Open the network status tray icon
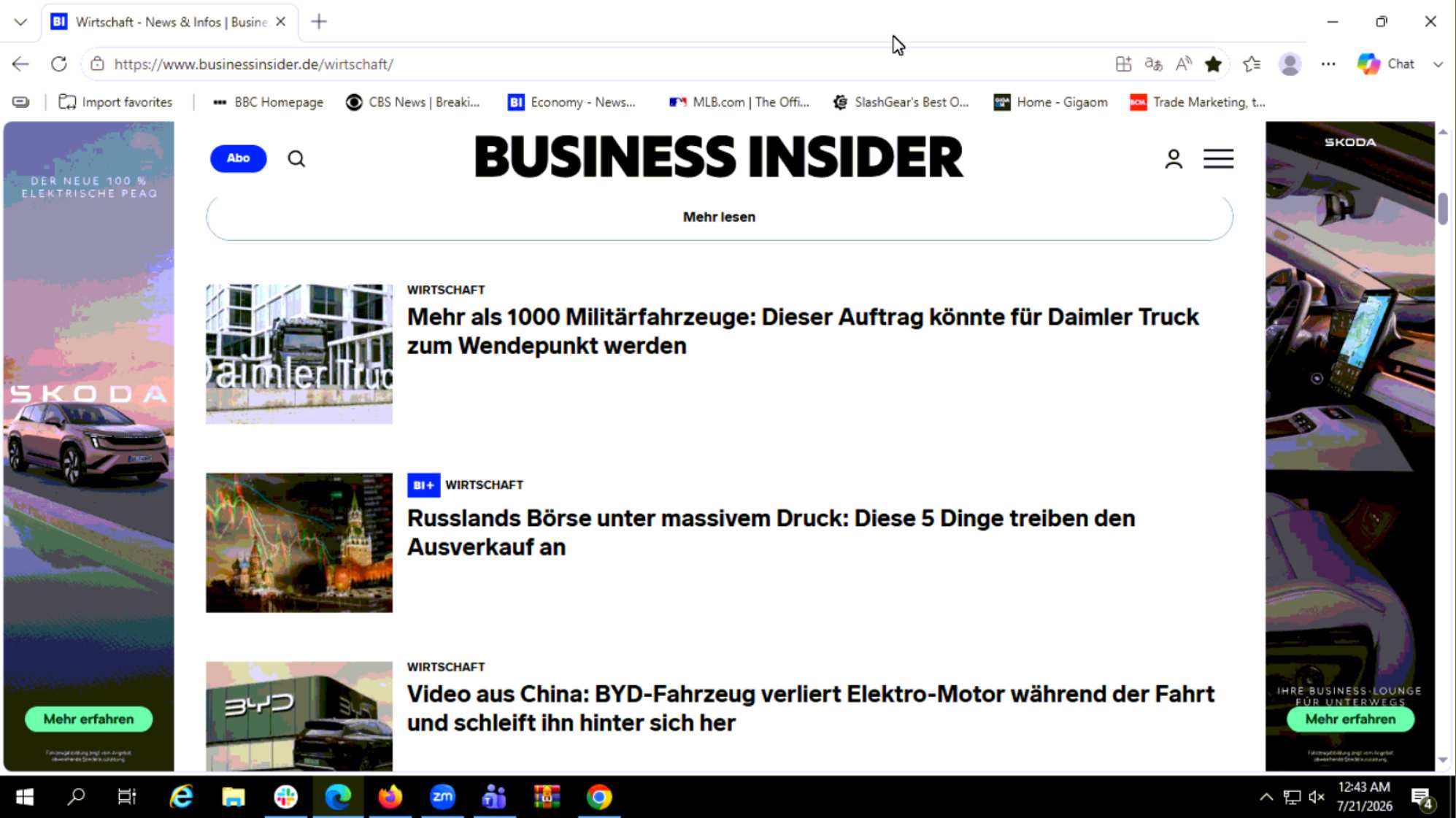 point(1292,797)
